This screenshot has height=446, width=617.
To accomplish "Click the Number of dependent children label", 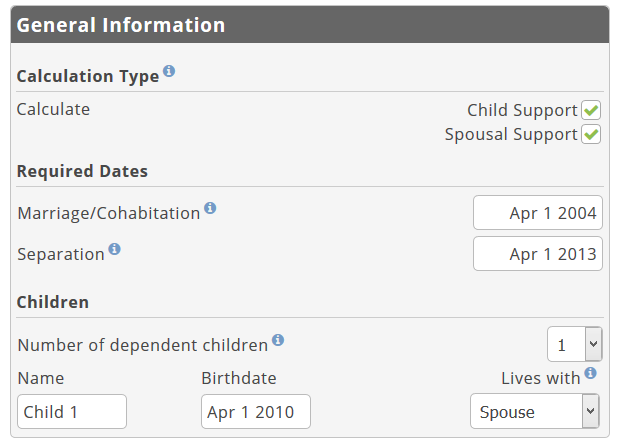I will [143, 345].
